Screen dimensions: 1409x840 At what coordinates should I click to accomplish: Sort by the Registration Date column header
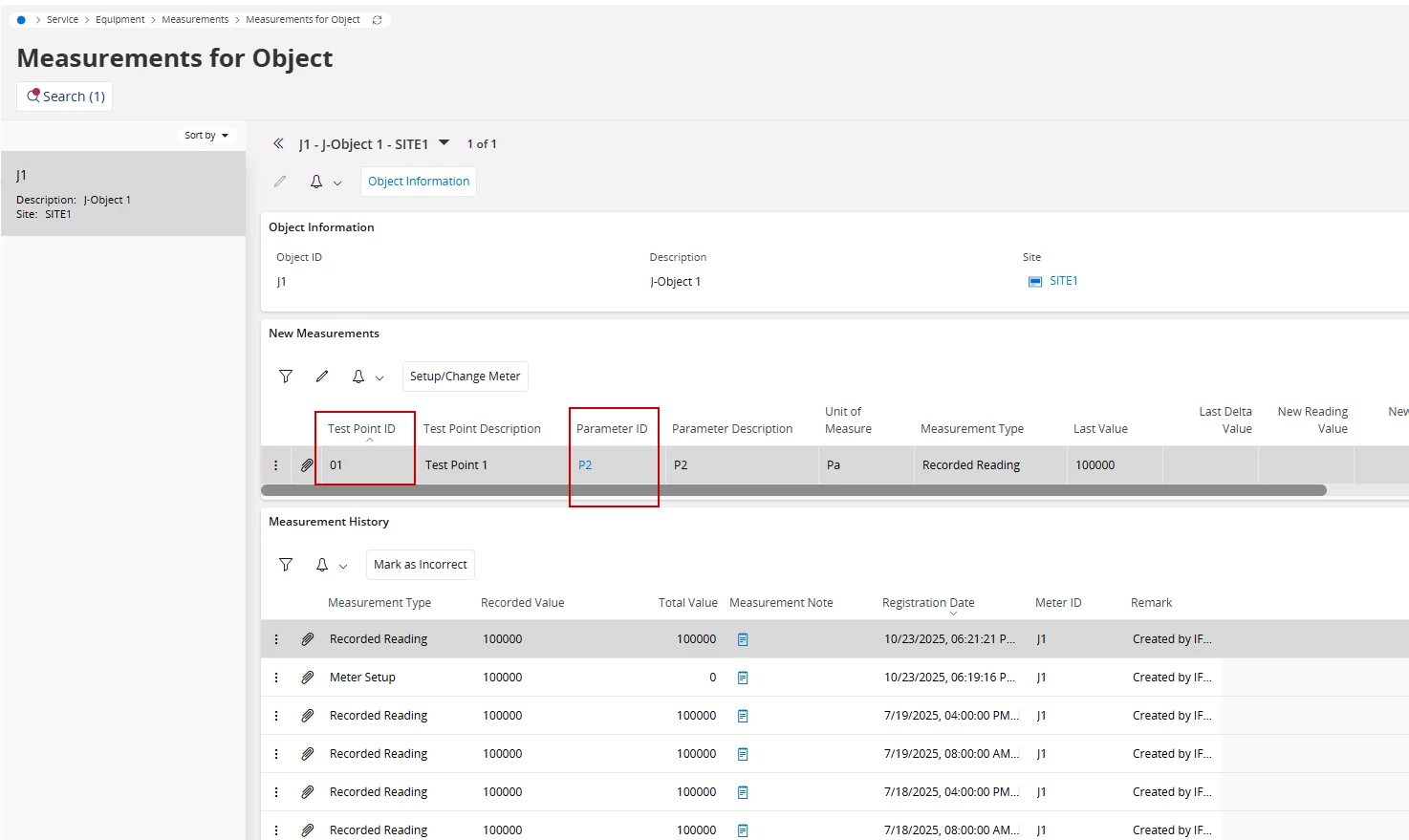pyautogui.click(x=927, y=603)
